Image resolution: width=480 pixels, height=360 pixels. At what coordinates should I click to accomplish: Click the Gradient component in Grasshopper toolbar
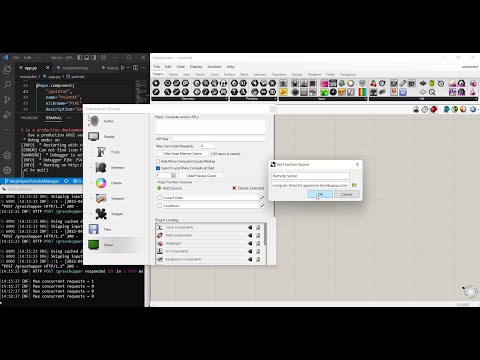coord(362,92)
